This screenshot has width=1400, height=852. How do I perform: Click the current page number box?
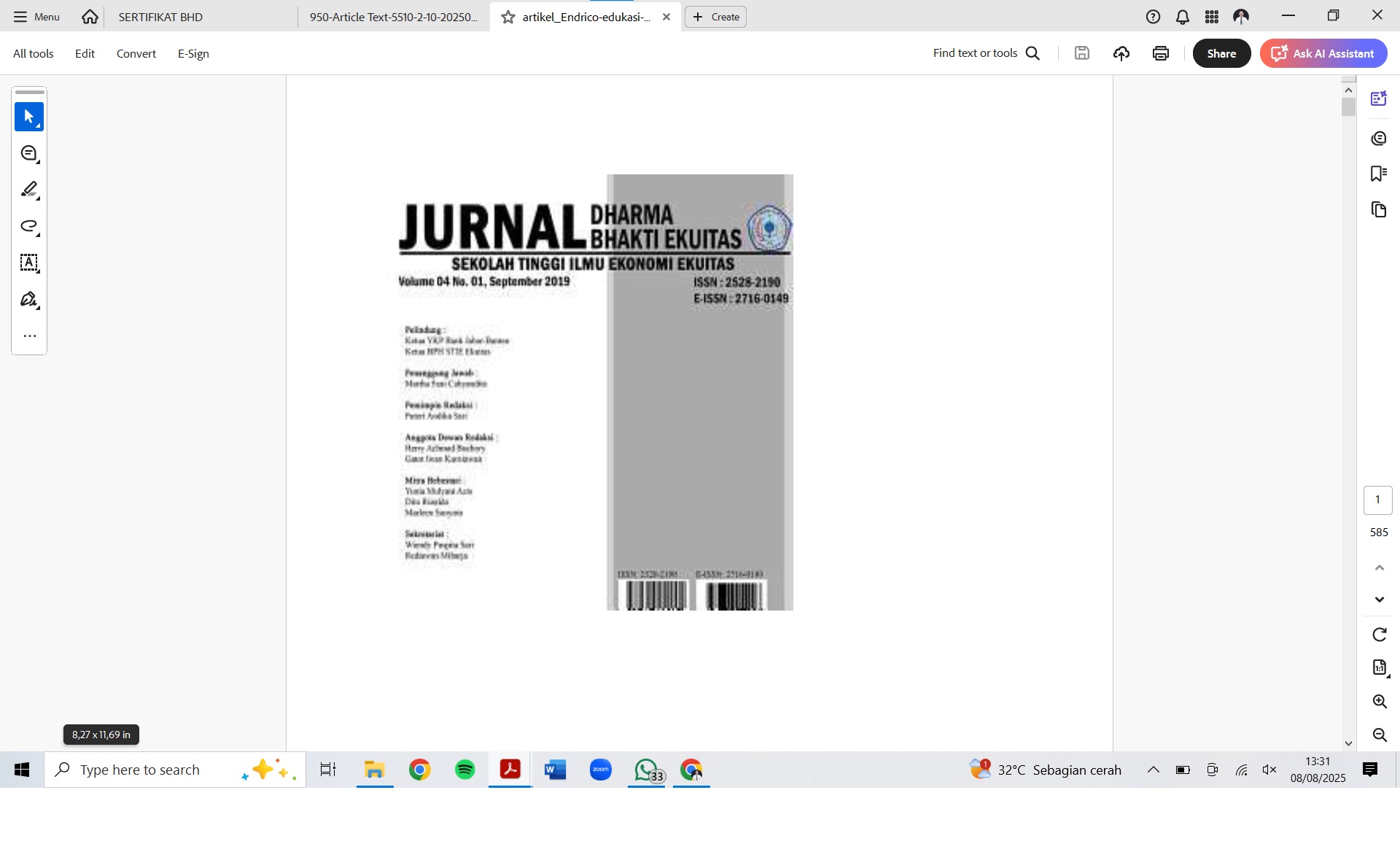click(1377, 500)
